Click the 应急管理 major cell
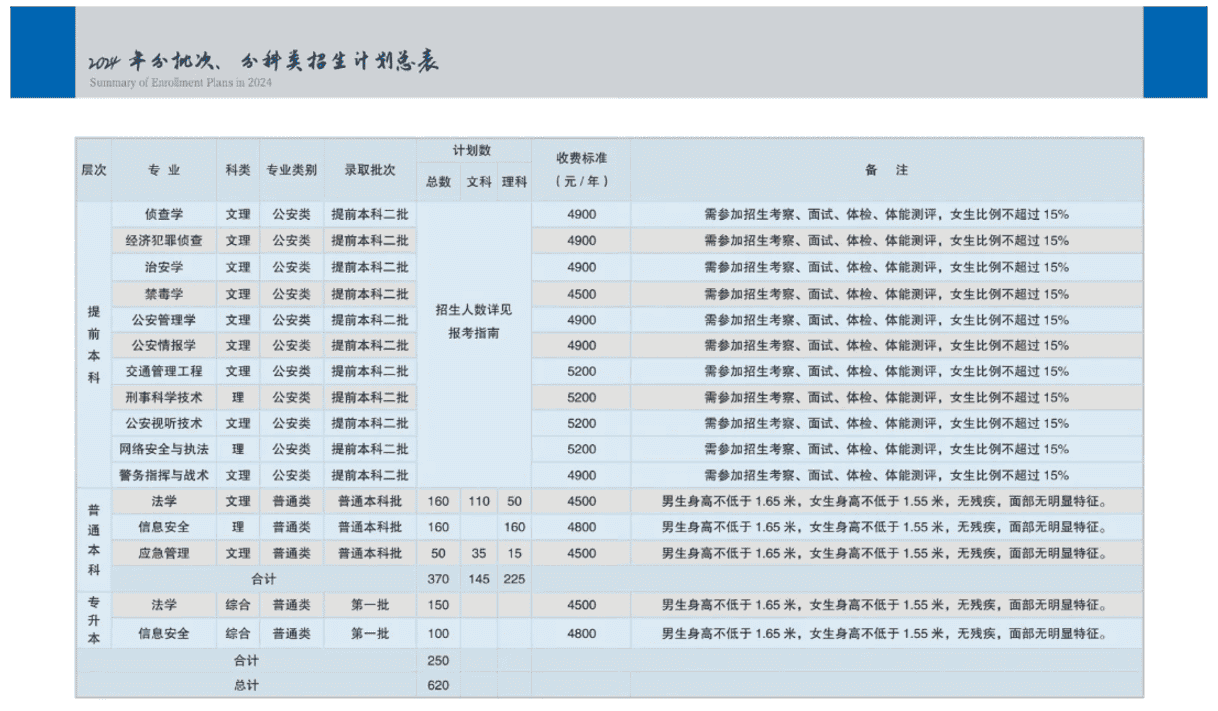The image size is (1218, 711). coord(164,552)
